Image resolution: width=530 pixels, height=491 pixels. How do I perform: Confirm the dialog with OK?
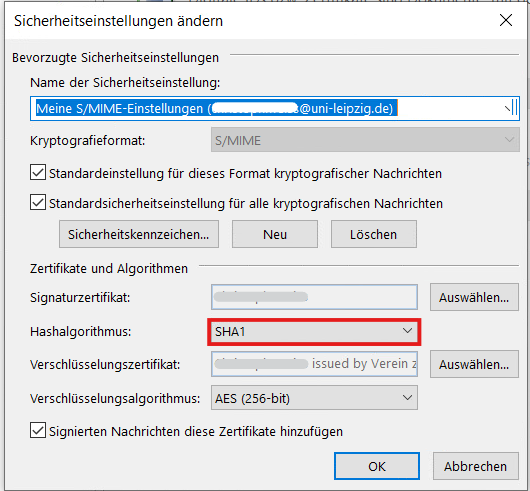pyautogui.click(x=377, y=466)
